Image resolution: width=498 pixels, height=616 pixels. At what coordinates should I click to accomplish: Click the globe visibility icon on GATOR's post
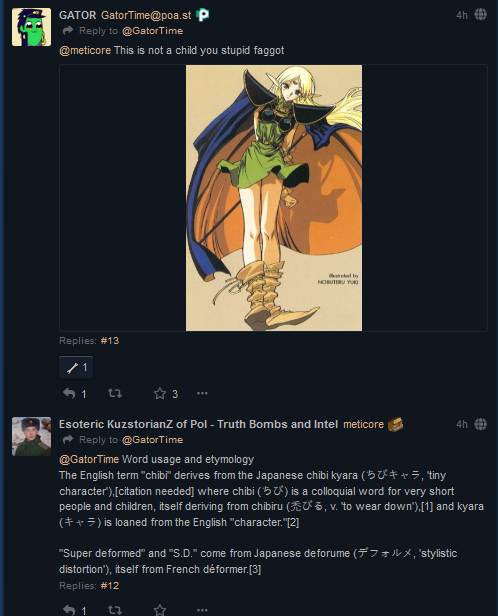480,15
